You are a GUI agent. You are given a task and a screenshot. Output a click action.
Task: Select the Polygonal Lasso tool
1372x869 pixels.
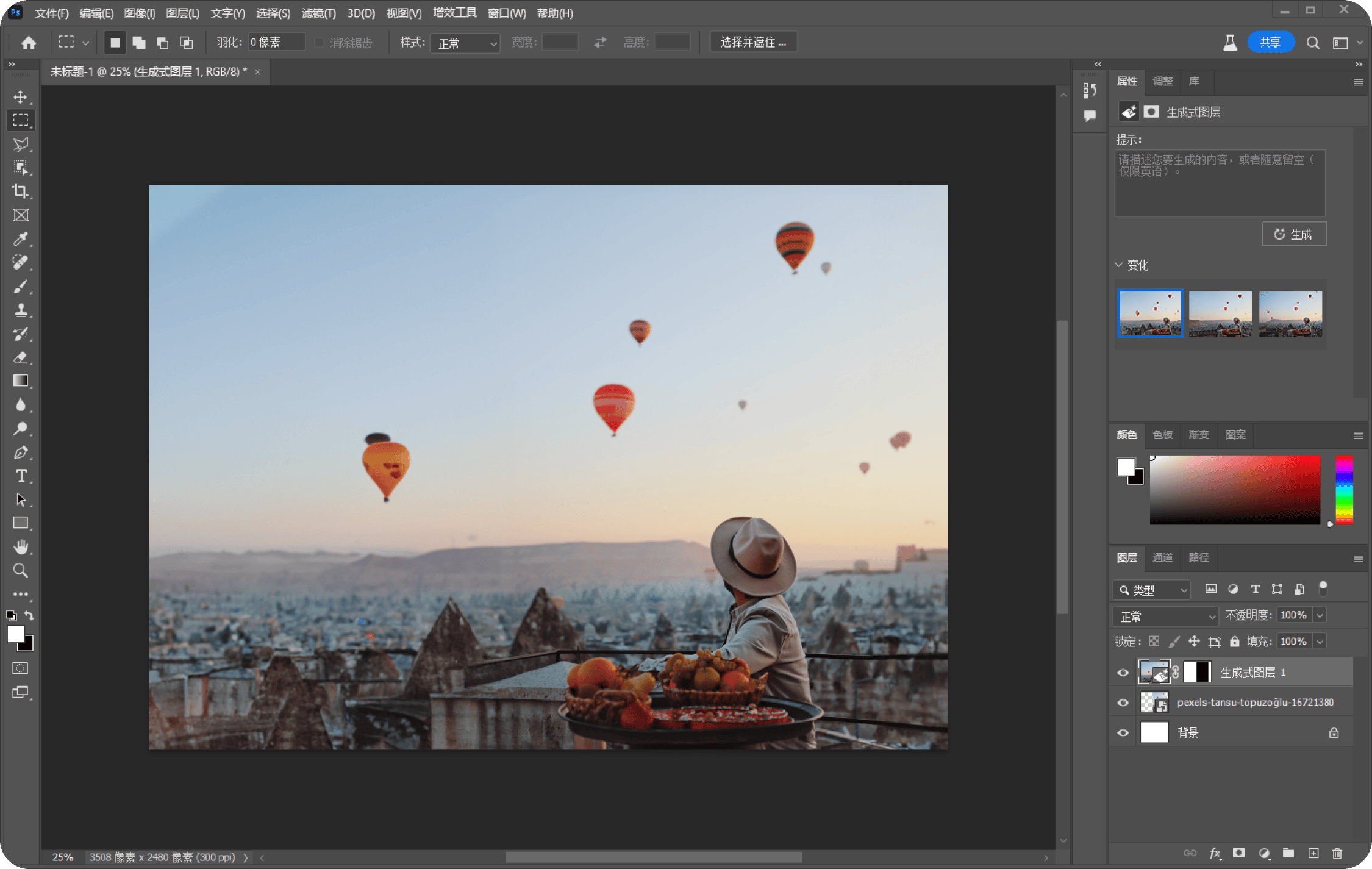(21, 145)
